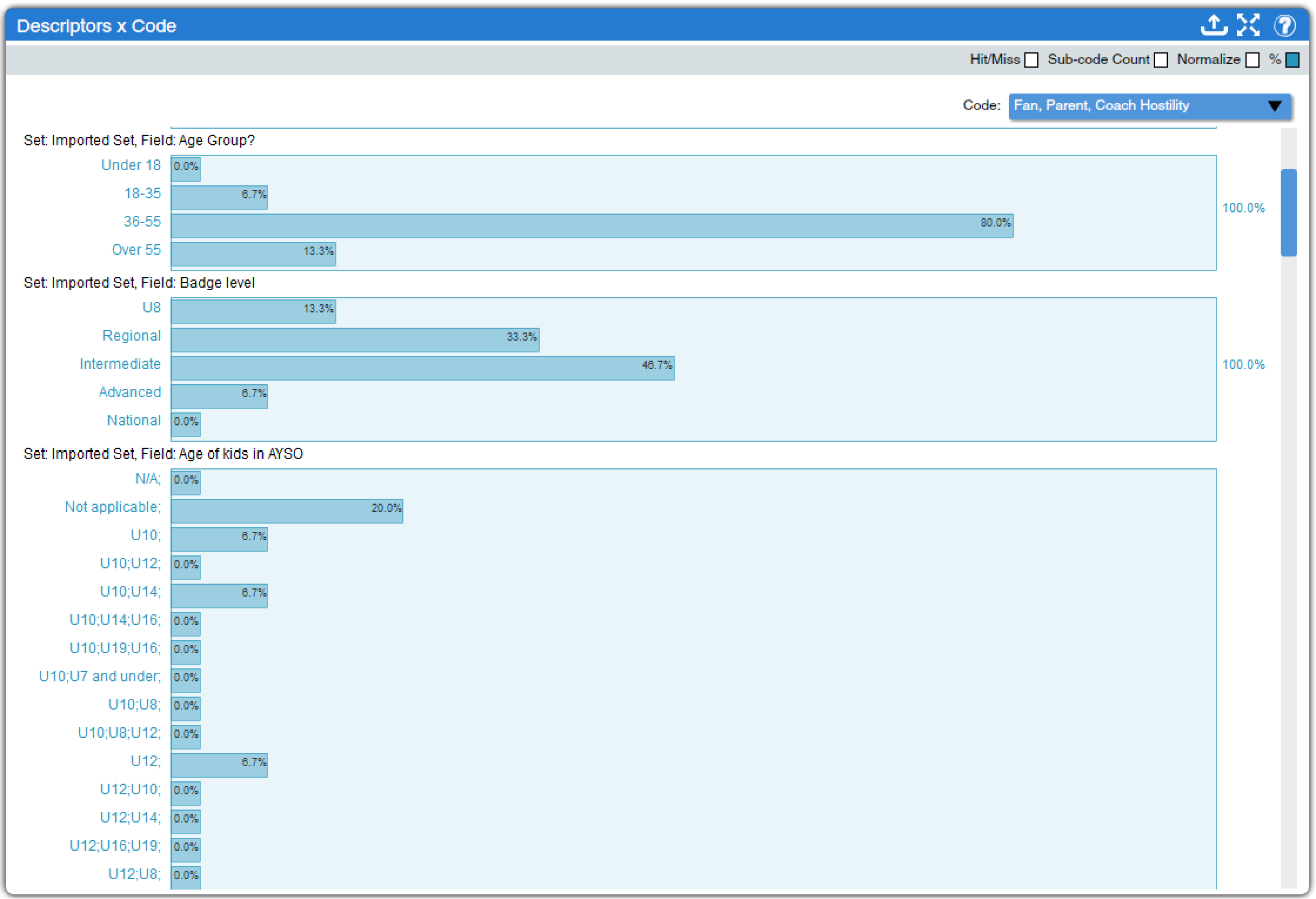The width and height of the screenshot is (1316, 899).
Task: Select the Under 18 label
Action: point(131,165)
